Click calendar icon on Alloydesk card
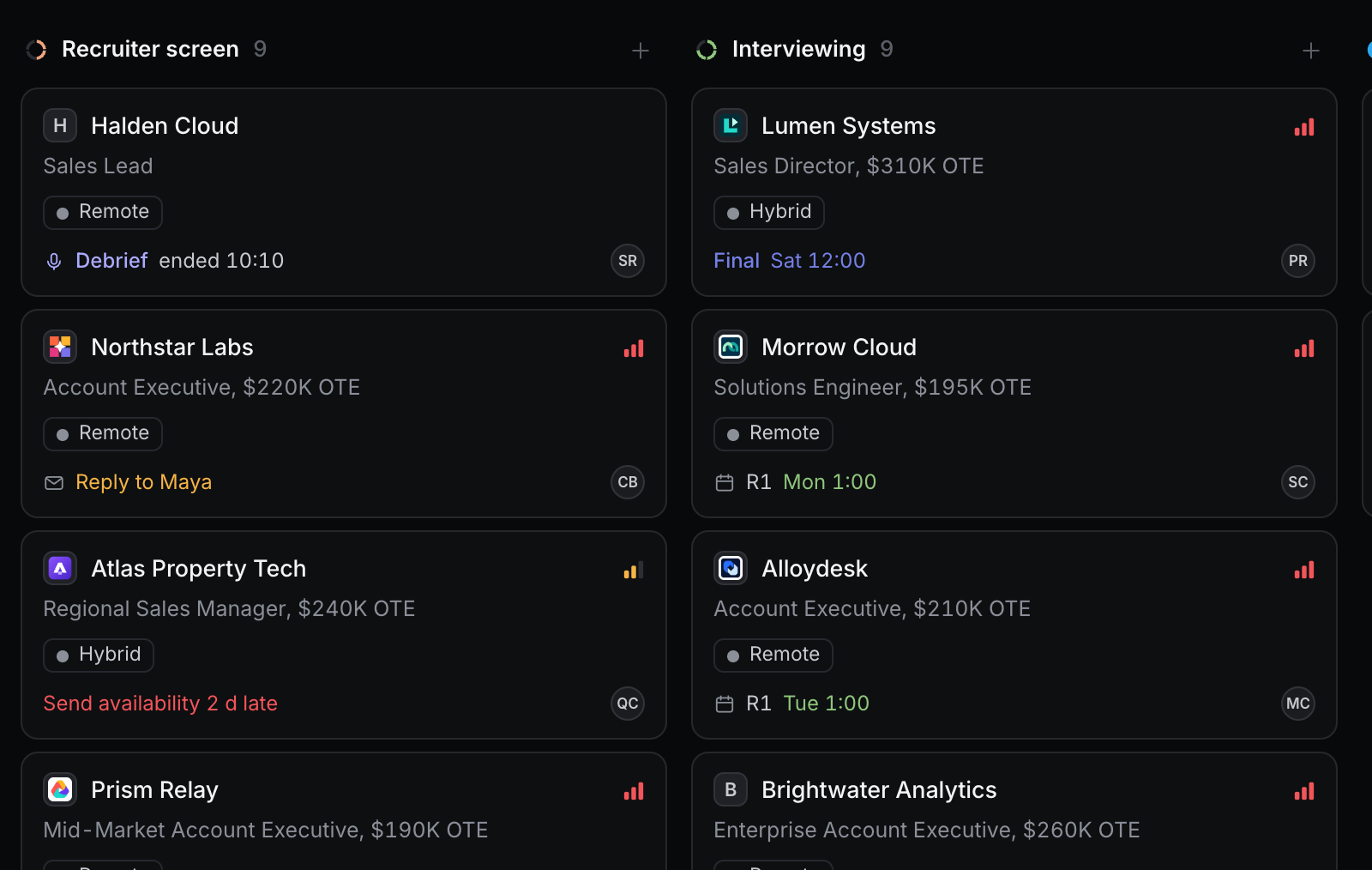Viewport: 1372px width, 870px height. [725, 704]
